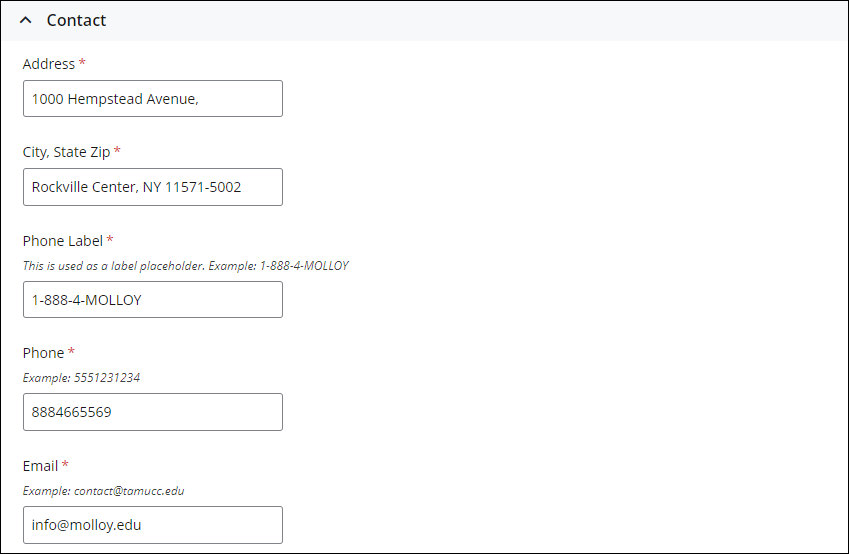Click the Address label
Image resolution: width=849 pixels, height=554 pixels.
click(49, 64)
